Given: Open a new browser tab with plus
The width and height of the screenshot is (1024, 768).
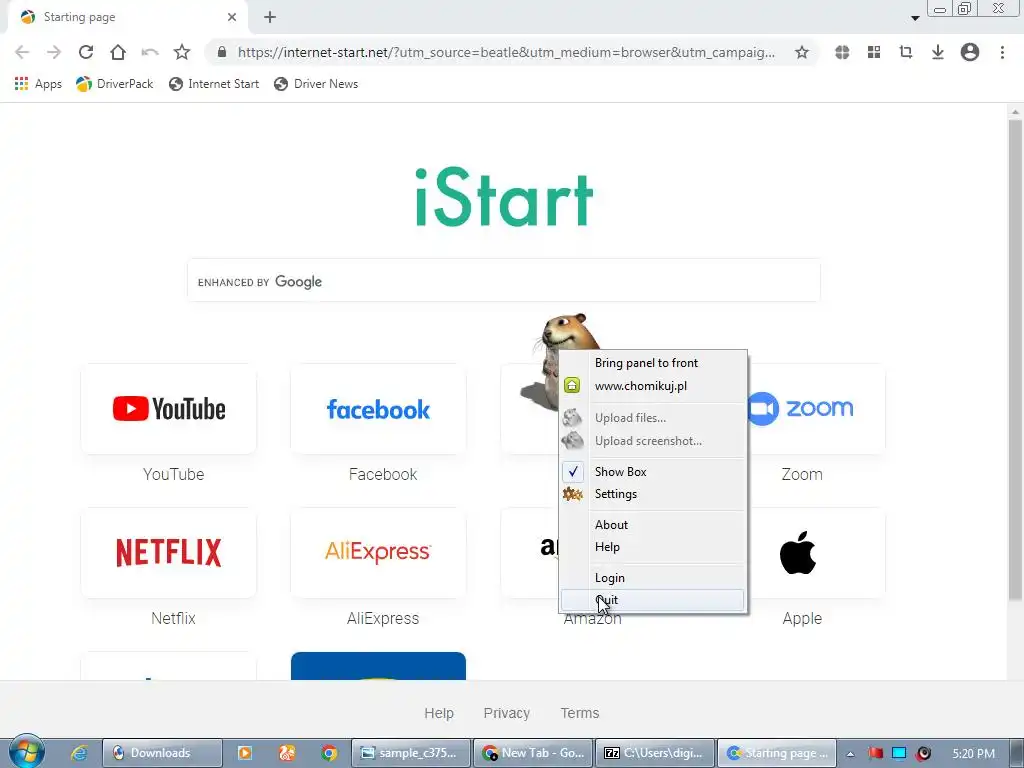Looking at the screenshot, I should point(270,17).
